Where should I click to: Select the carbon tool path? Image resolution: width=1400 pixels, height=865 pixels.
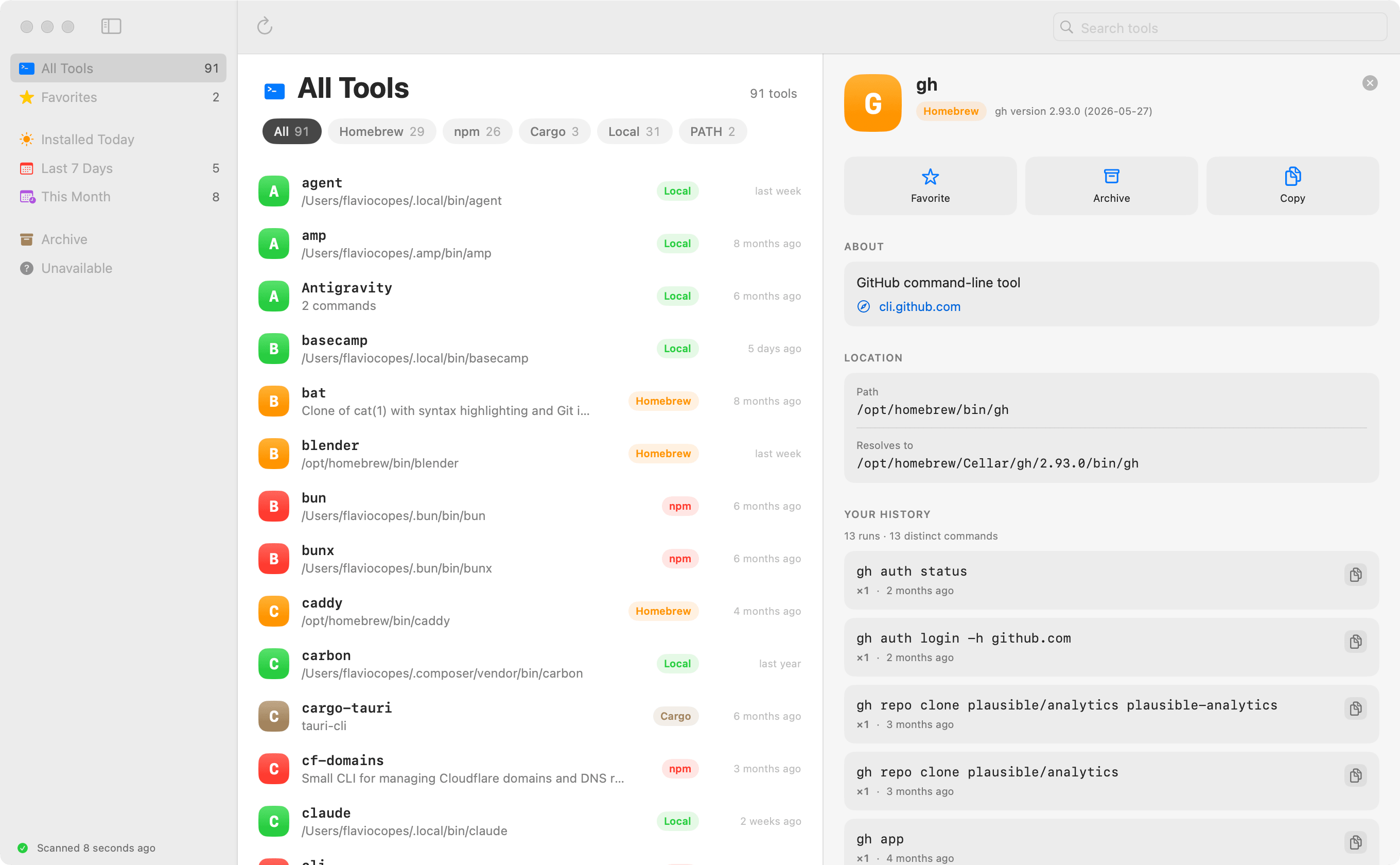(x=442, y=673)
